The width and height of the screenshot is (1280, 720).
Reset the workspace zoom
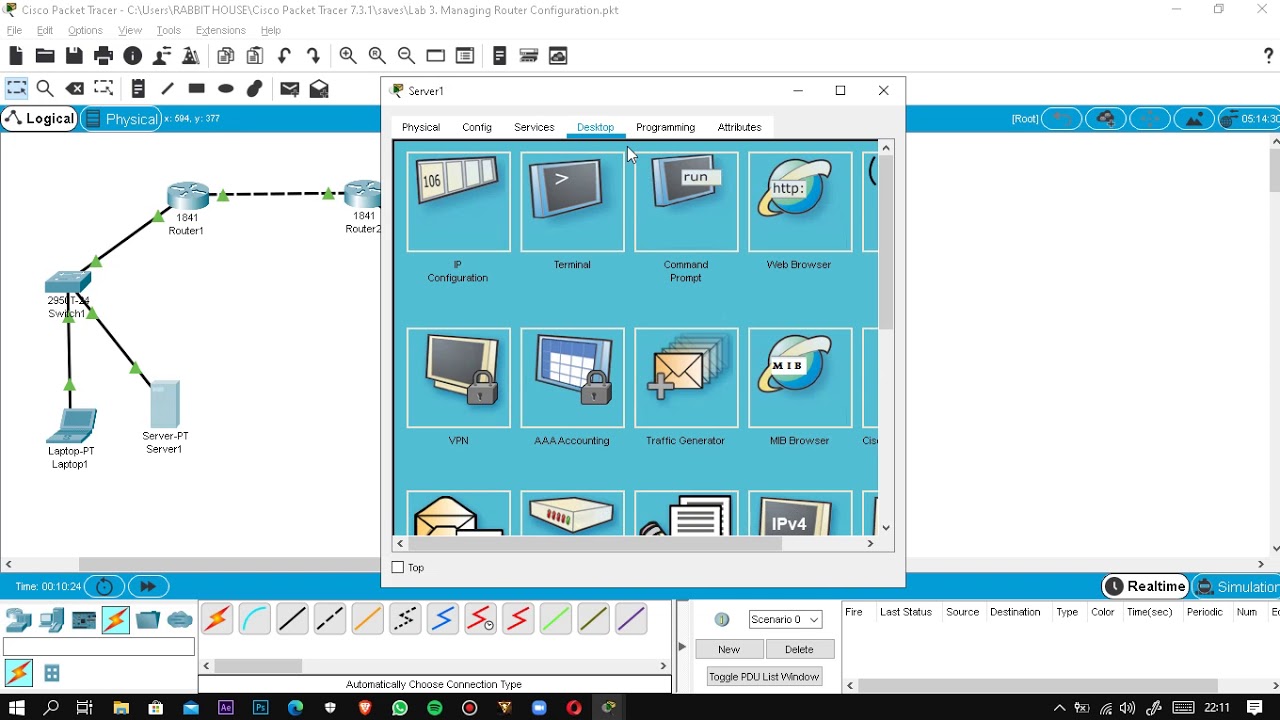click(x=377, y=56)
